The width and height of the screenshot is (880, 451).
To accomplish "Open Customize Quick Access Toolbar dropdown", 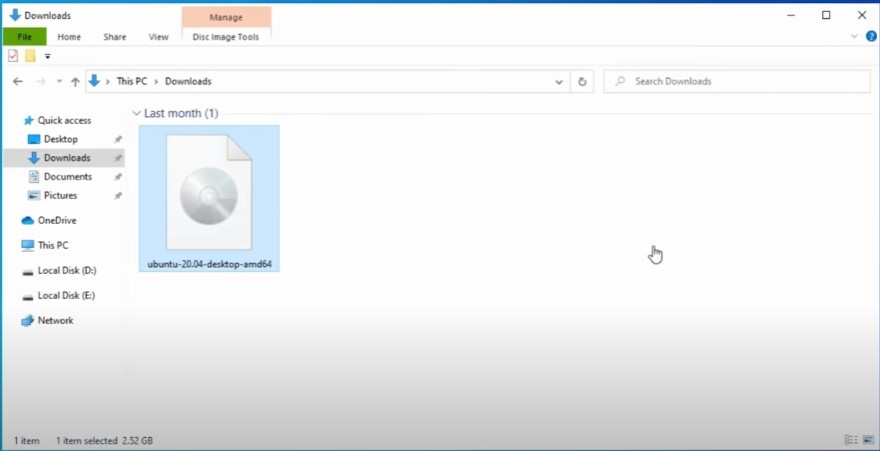I will pyautogui.click(x=48, y=56).
